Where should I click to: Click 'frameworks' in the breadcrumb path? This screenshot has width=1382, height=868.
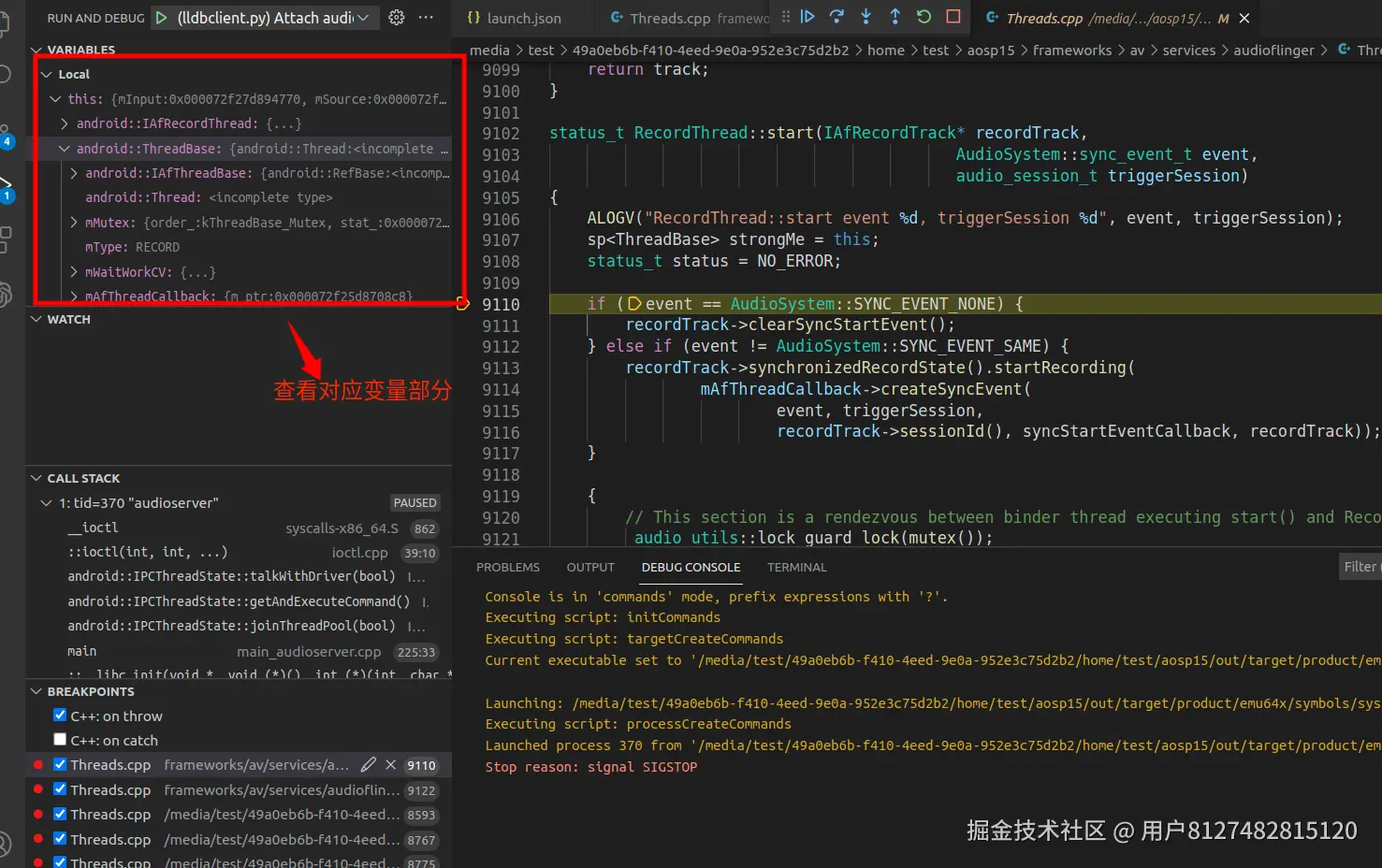(x=1072, y=51)
